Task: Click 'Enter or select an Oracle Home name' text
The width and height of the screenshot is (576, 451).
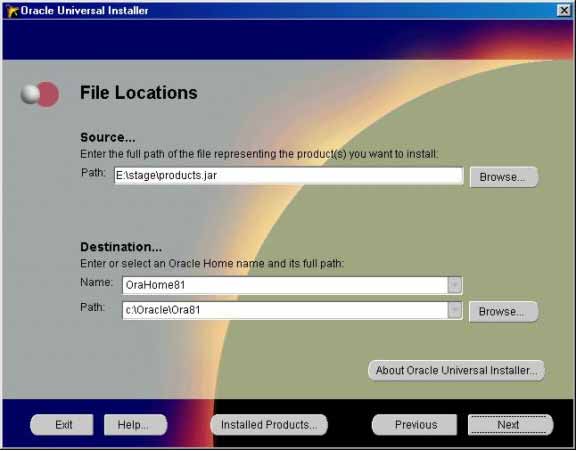Action: point(212,263)
